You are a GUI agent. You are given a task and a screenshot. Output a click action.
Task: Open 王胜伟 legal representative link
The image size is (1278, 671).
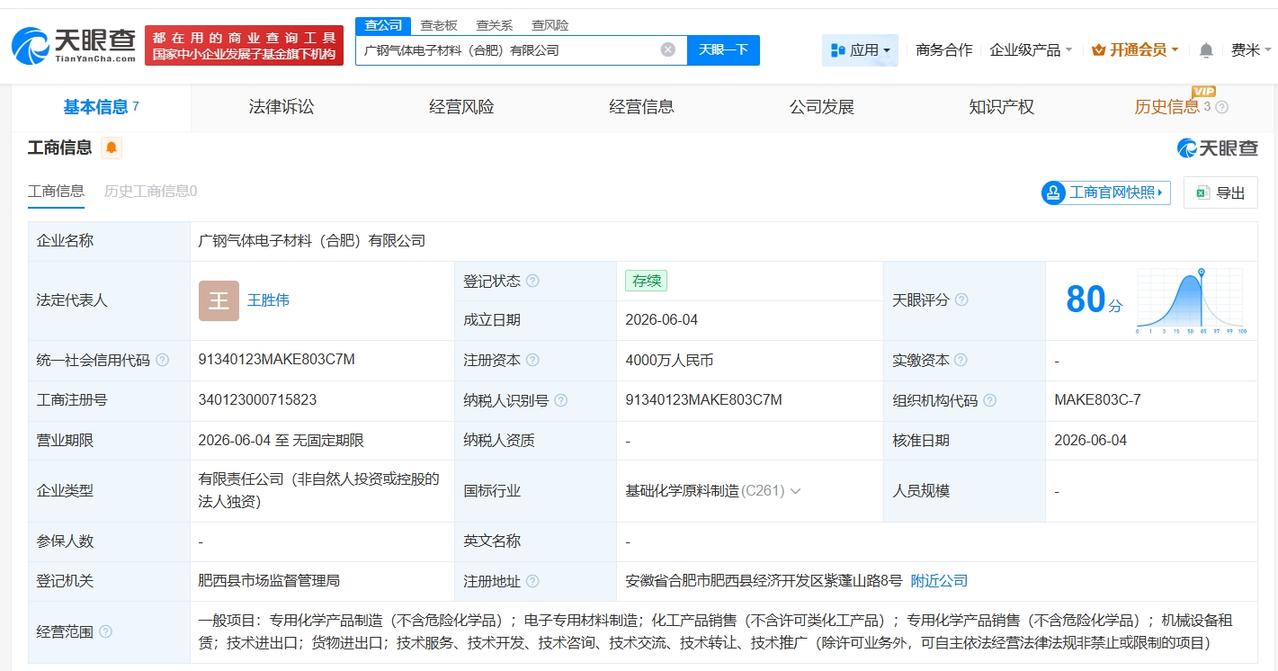pos(268,300)
